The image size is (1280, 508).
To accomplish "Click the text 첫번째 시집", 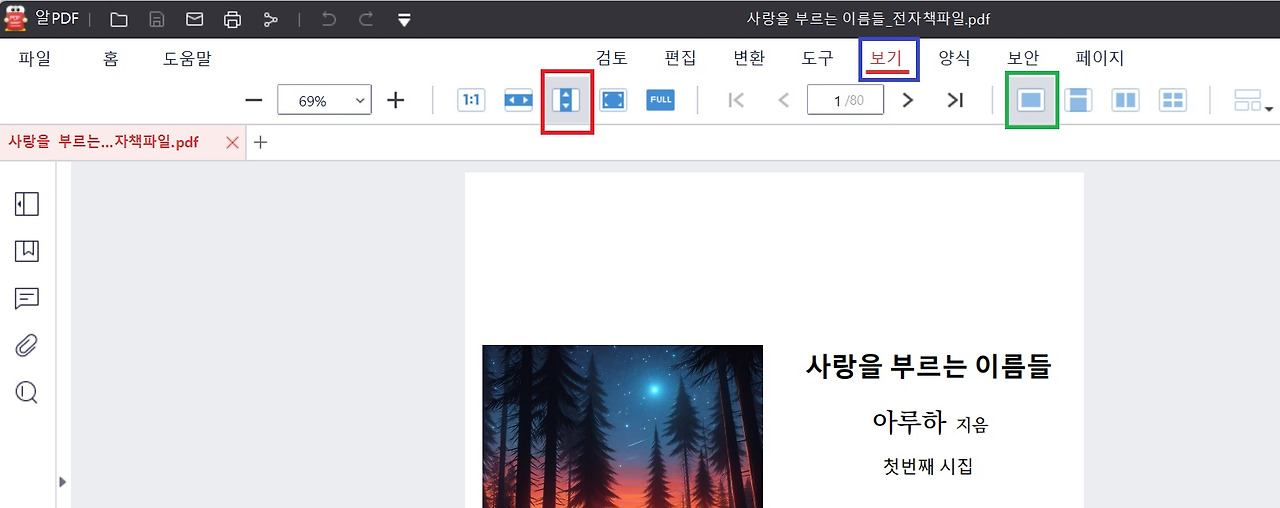I will click(928, 466).
